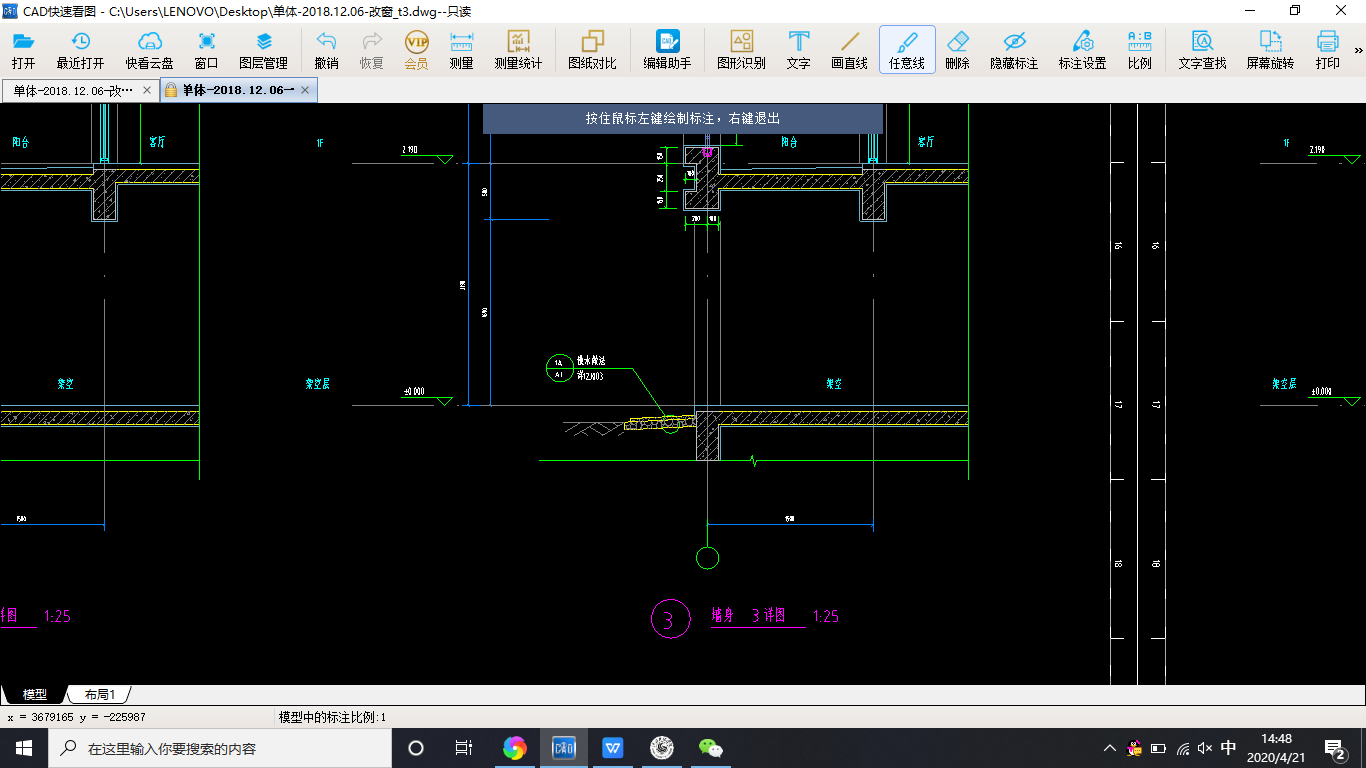Open 标注设置 annotation settings
Screen dimensions: 1366x768
coord(1083,50)
